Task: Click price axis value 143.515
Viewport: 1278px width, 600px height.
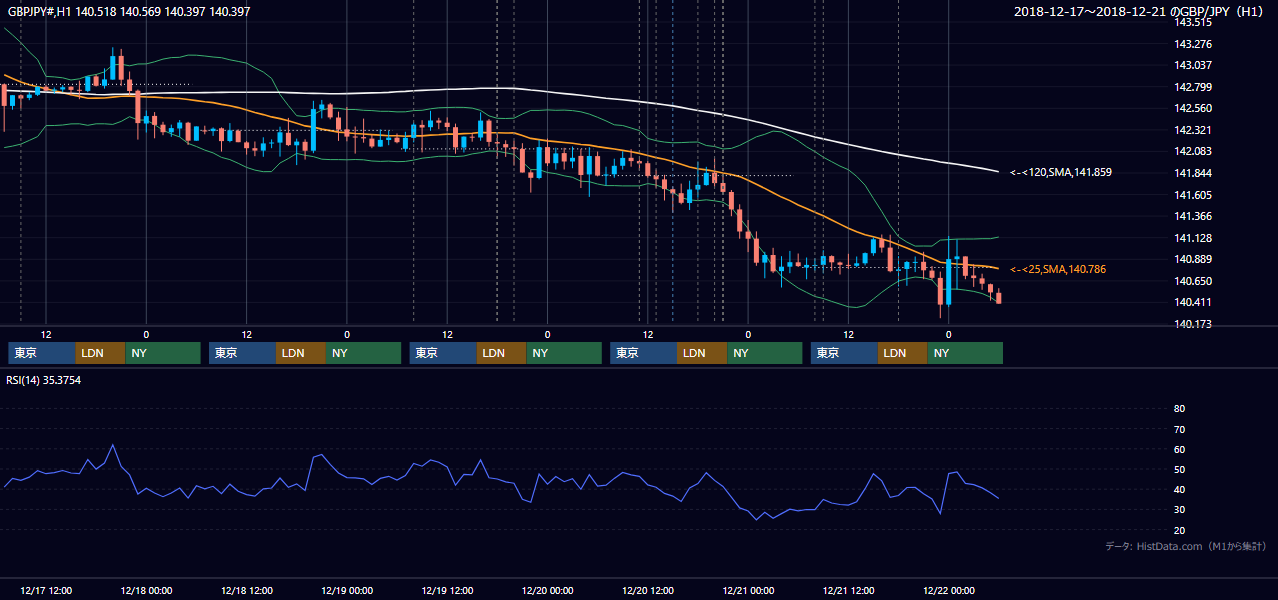Action: tap(1193, 22)
